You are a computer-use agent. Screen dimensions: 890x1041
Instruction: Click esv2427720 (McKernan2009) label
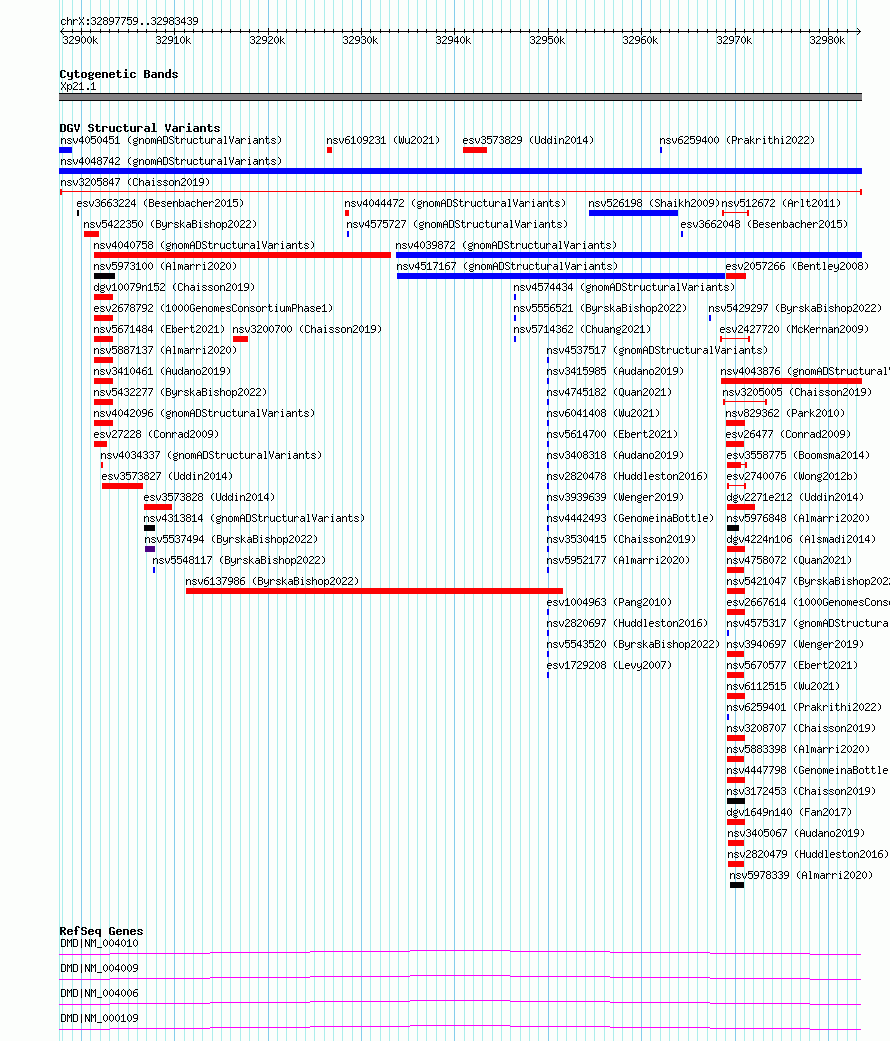tap(794, 329)
